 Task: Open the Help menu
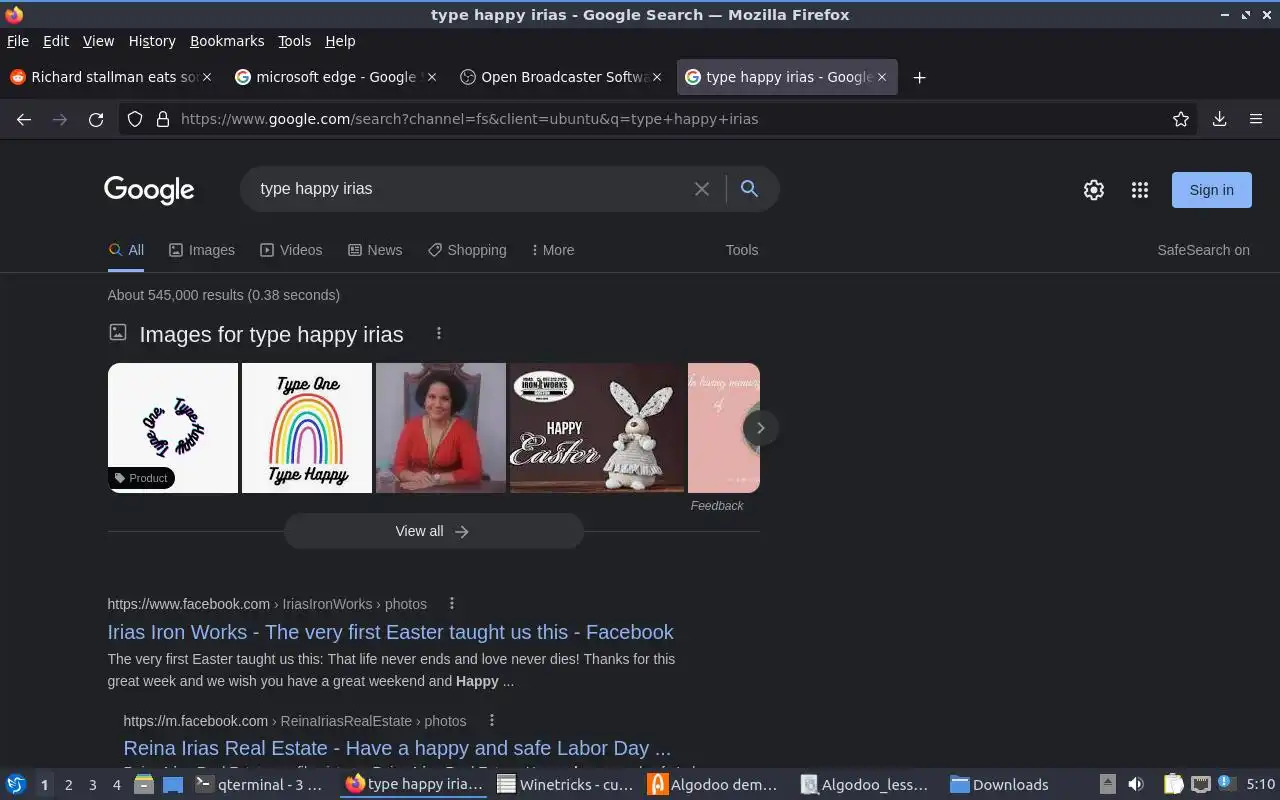click(x=340, y=41)
